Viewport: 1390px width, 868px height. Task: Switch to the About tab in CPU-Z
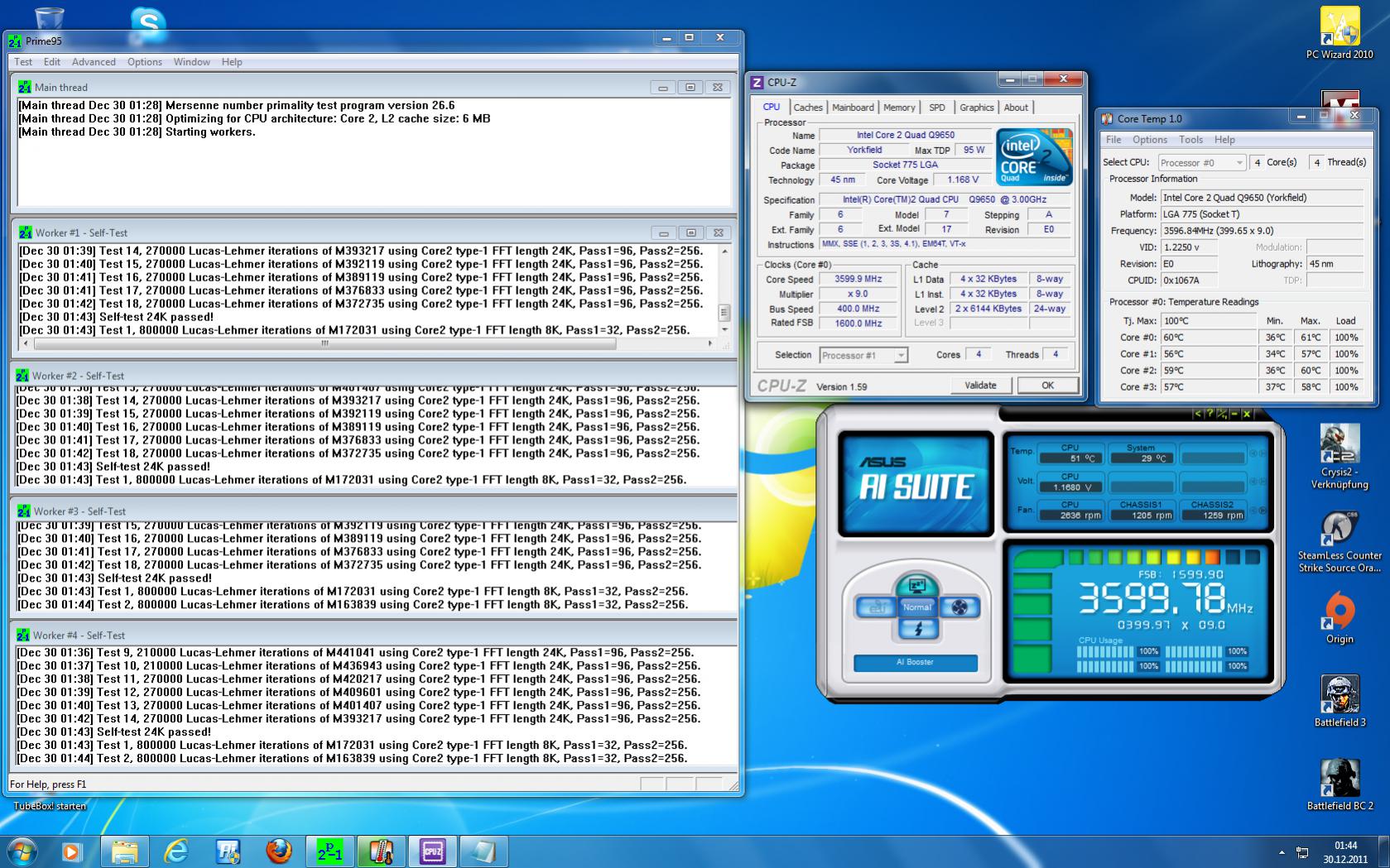1016,108
